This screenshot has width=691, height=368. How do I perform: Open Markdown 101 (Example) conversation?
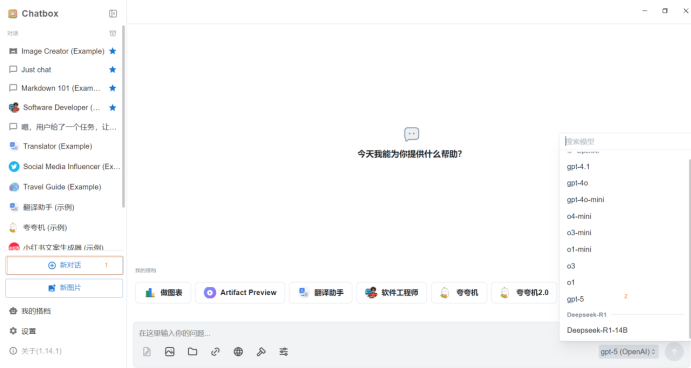(x=63, y=88)
